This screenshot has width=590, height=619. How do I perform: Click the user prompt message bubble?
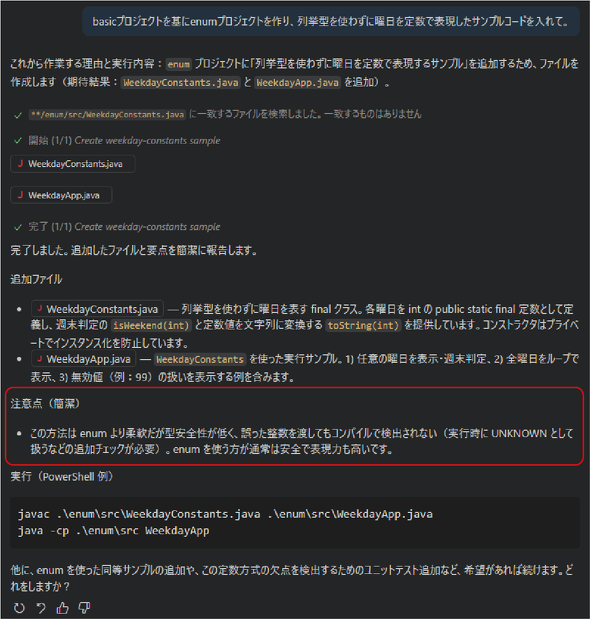(331, 21)
